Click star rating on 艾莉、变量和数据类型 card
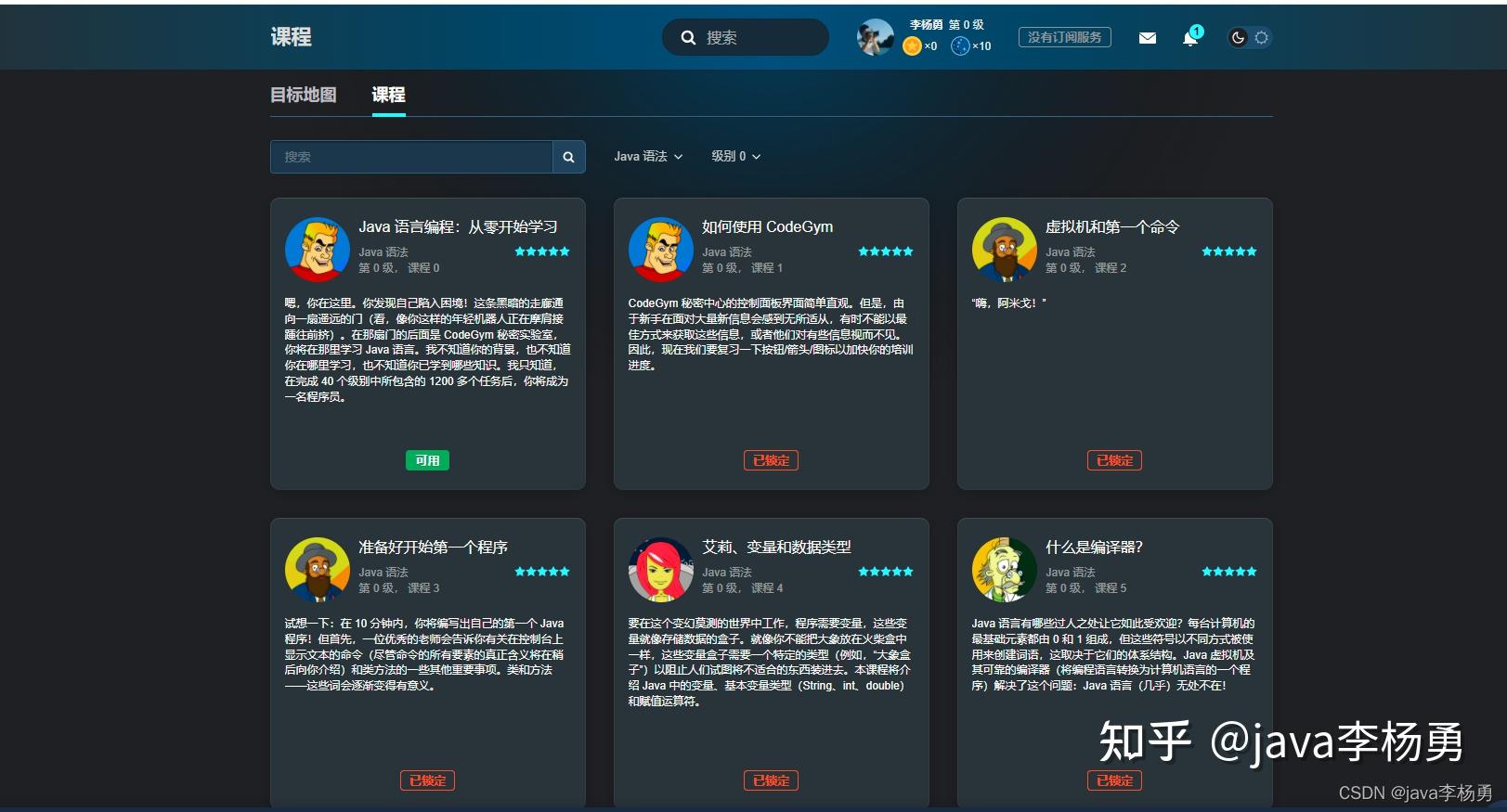 tap(886, 572)
